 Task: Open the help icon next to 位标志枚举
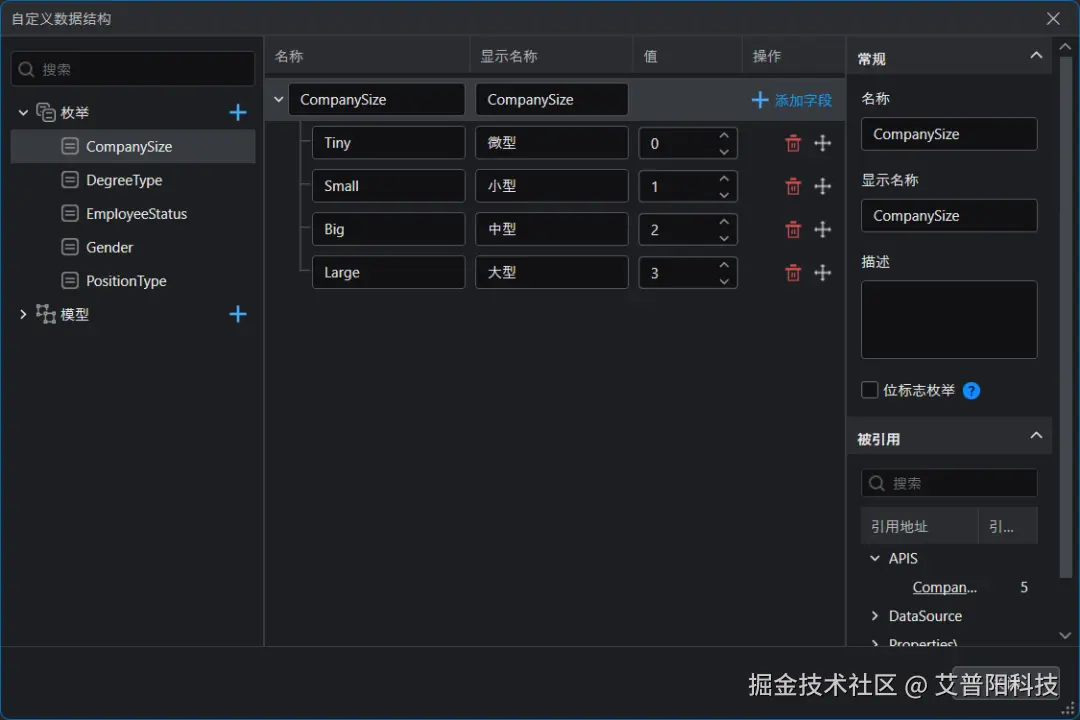pyautogui.click(x=971, y=390)
